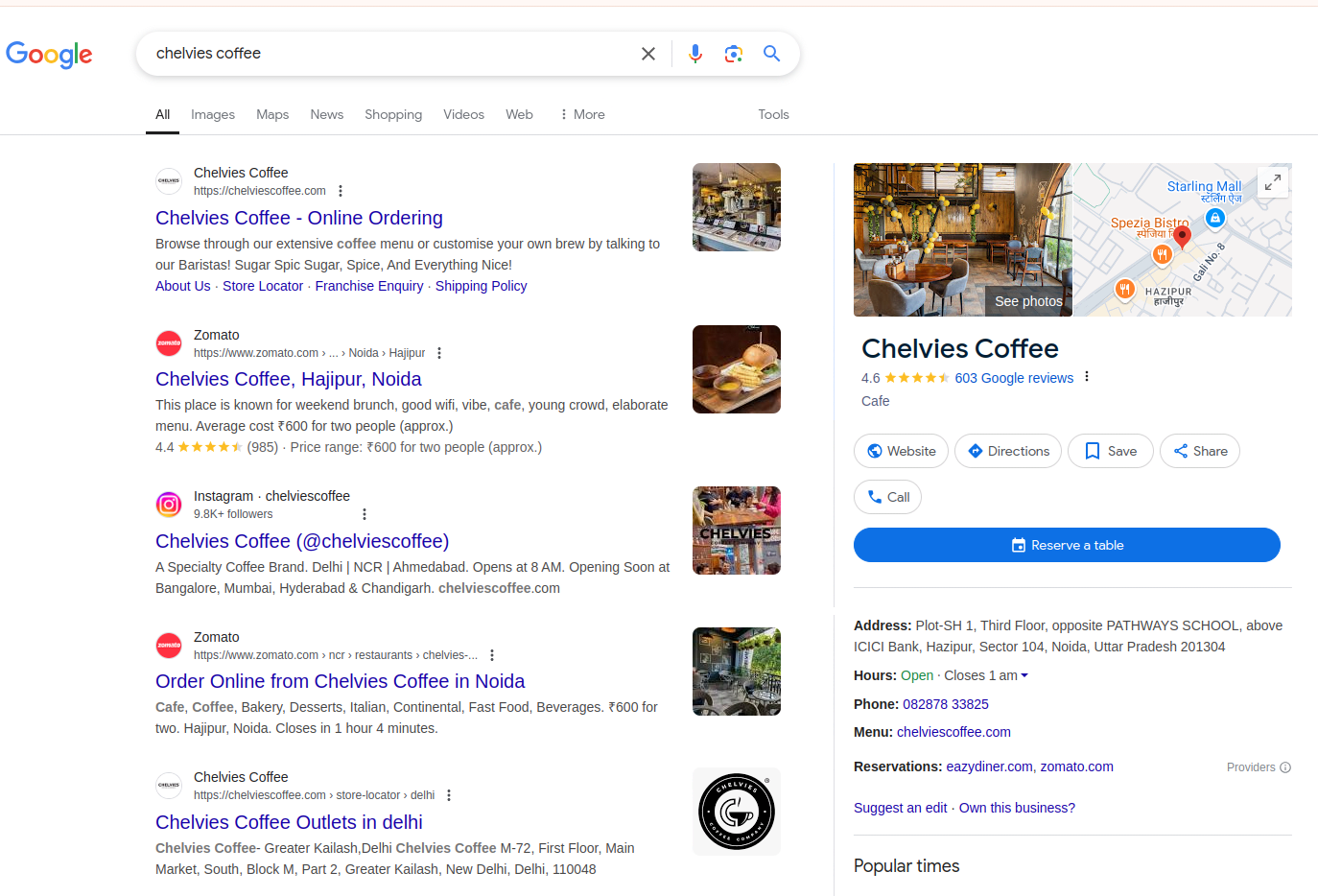Open the three-dot menu next to Google reviews
Image resolution: width=1318 pixels, height=896 pixels.
pos(1087,376)
